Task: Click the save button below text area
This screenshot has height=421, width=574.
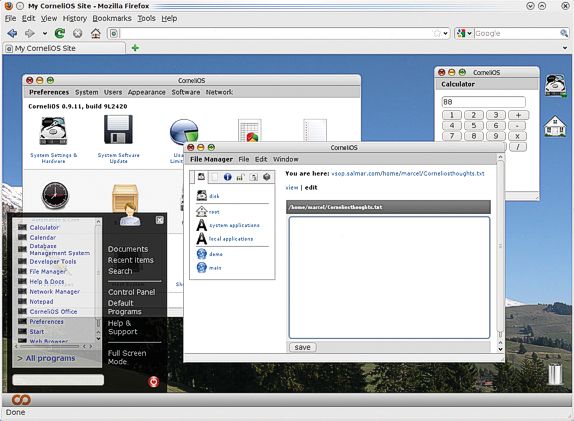Action: (x=302, y=347)
